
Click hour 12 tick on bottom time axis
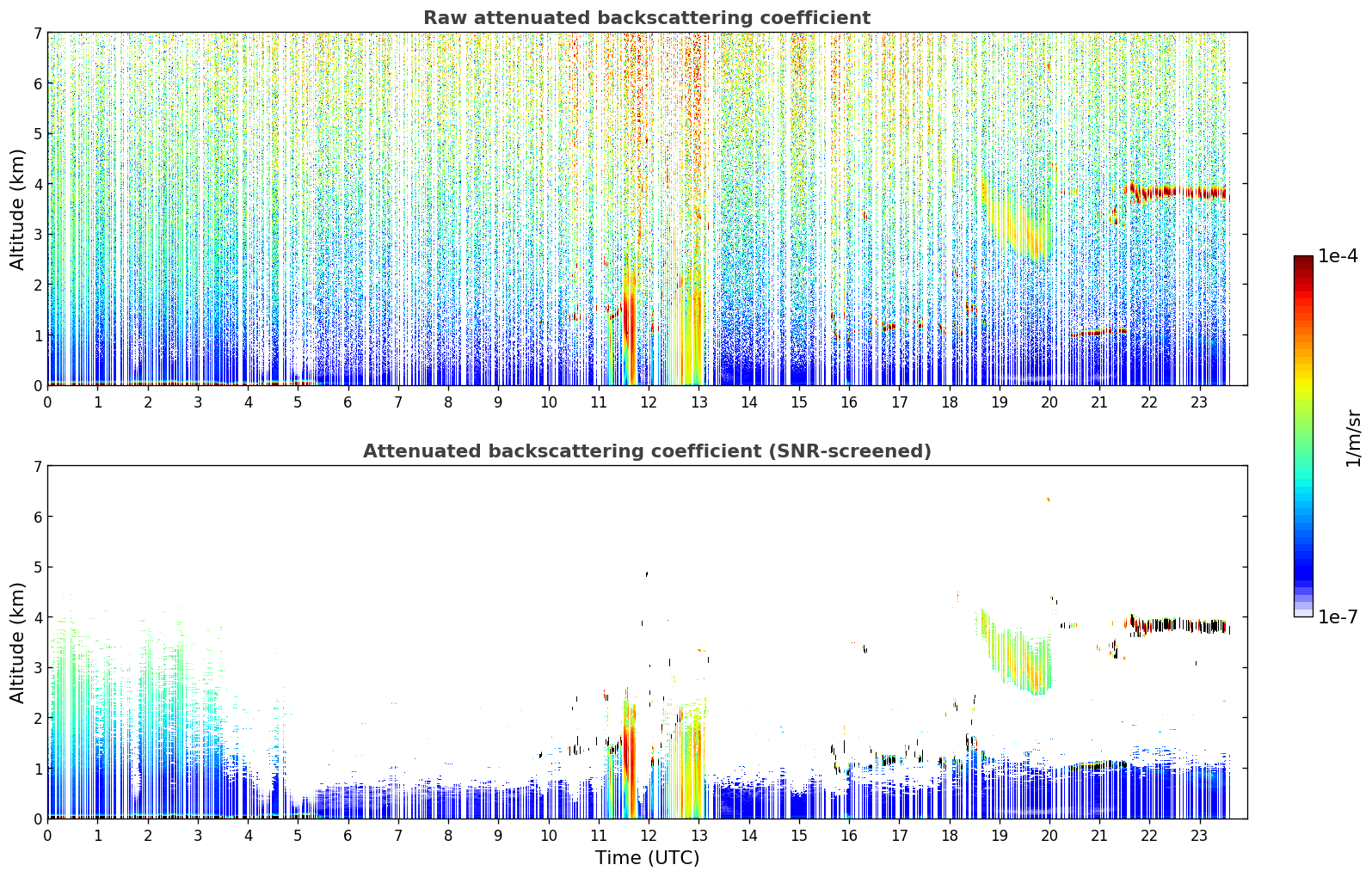pyautogui.click(x=648, y=835)
